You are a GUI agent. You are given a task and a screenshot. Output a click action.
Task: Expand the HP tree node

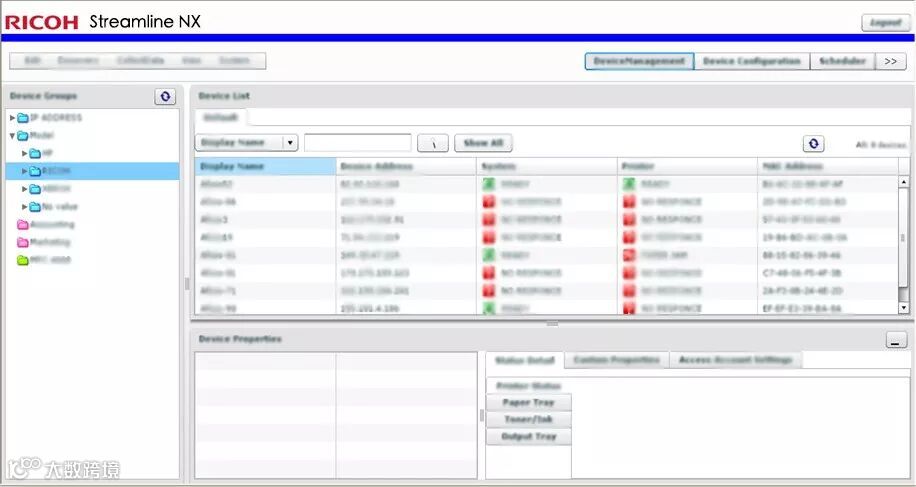click(25, 154)
